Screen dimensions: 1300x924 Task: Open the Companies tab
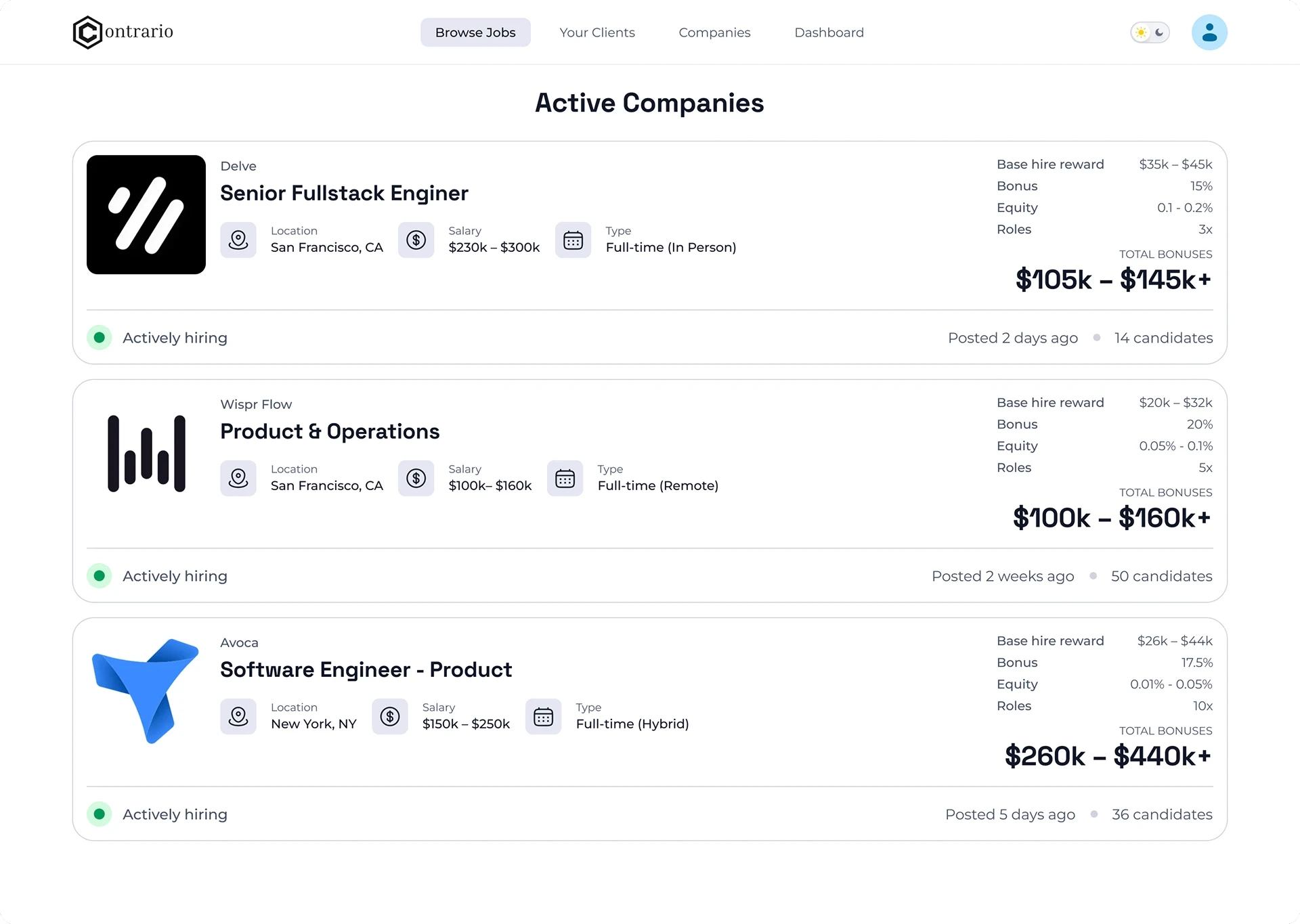point(714,32)
